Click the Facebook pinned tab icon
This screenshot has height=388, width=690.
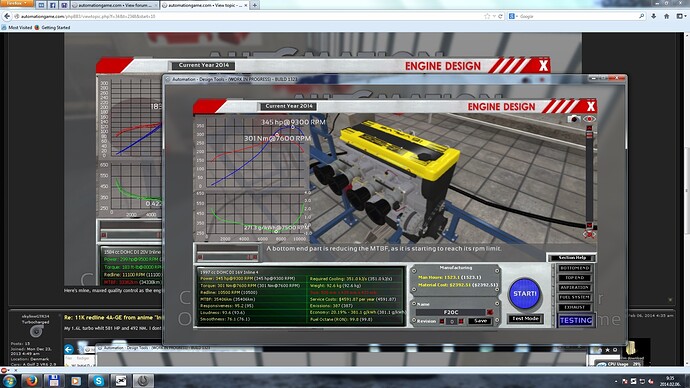[52, 5]
